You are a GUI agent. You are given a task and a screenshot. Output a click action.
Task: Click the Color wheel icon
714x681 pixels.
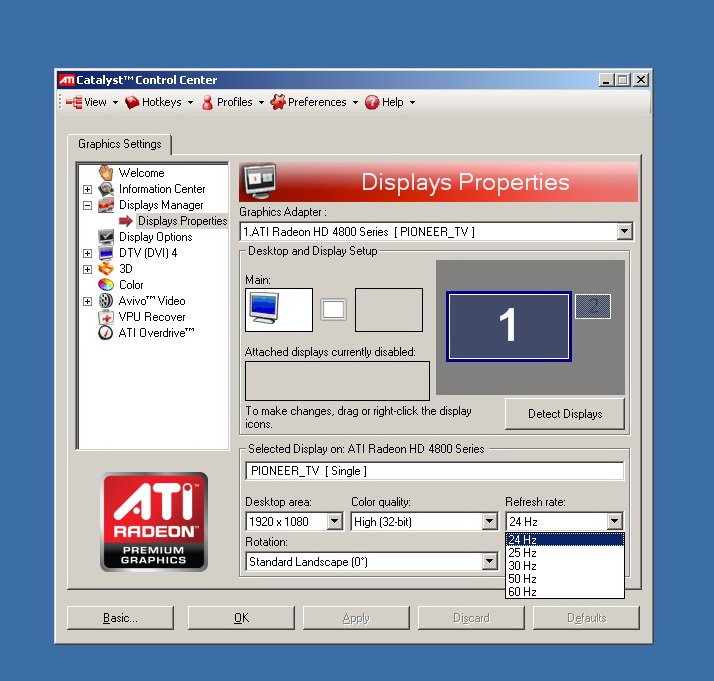click(x=106, y=285)
